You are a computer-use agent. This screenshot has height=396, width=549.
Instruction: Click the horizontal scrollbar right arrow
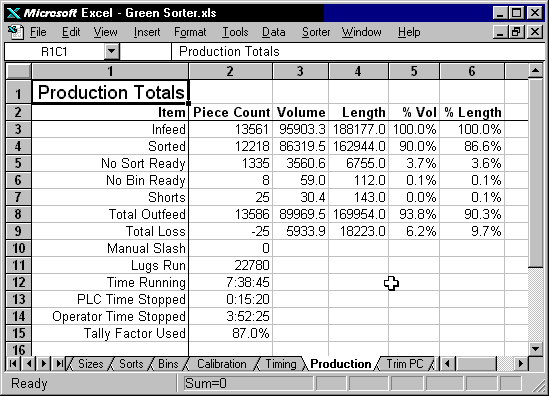pos(521,364)
